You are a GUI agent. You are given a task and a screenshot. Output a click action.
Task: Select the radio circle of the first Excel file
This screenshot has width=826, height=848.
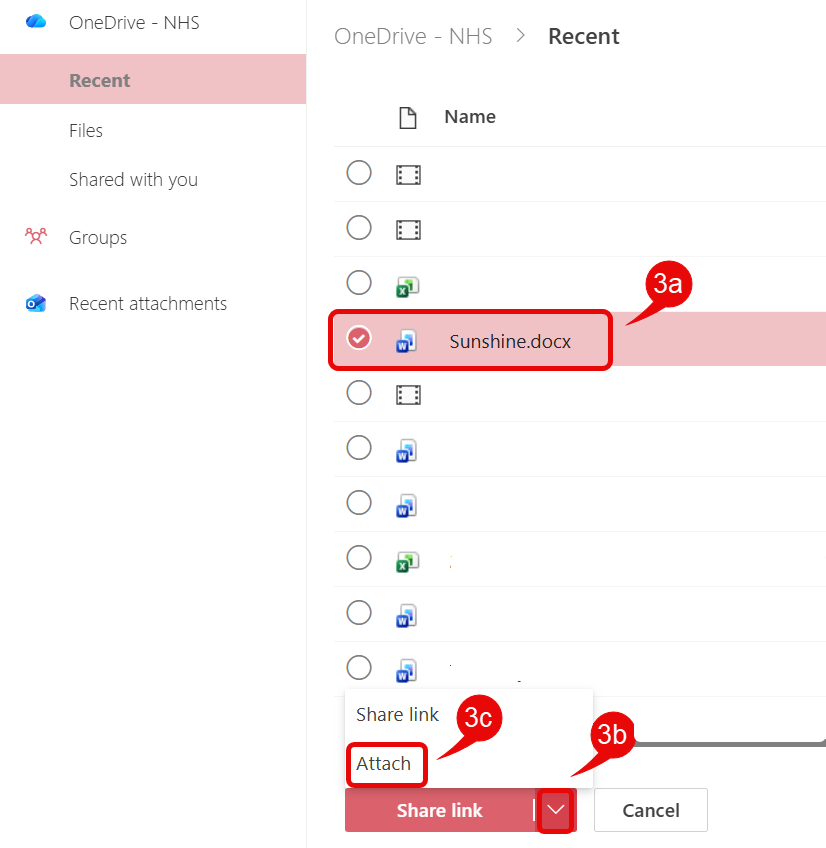pos(359,282)
